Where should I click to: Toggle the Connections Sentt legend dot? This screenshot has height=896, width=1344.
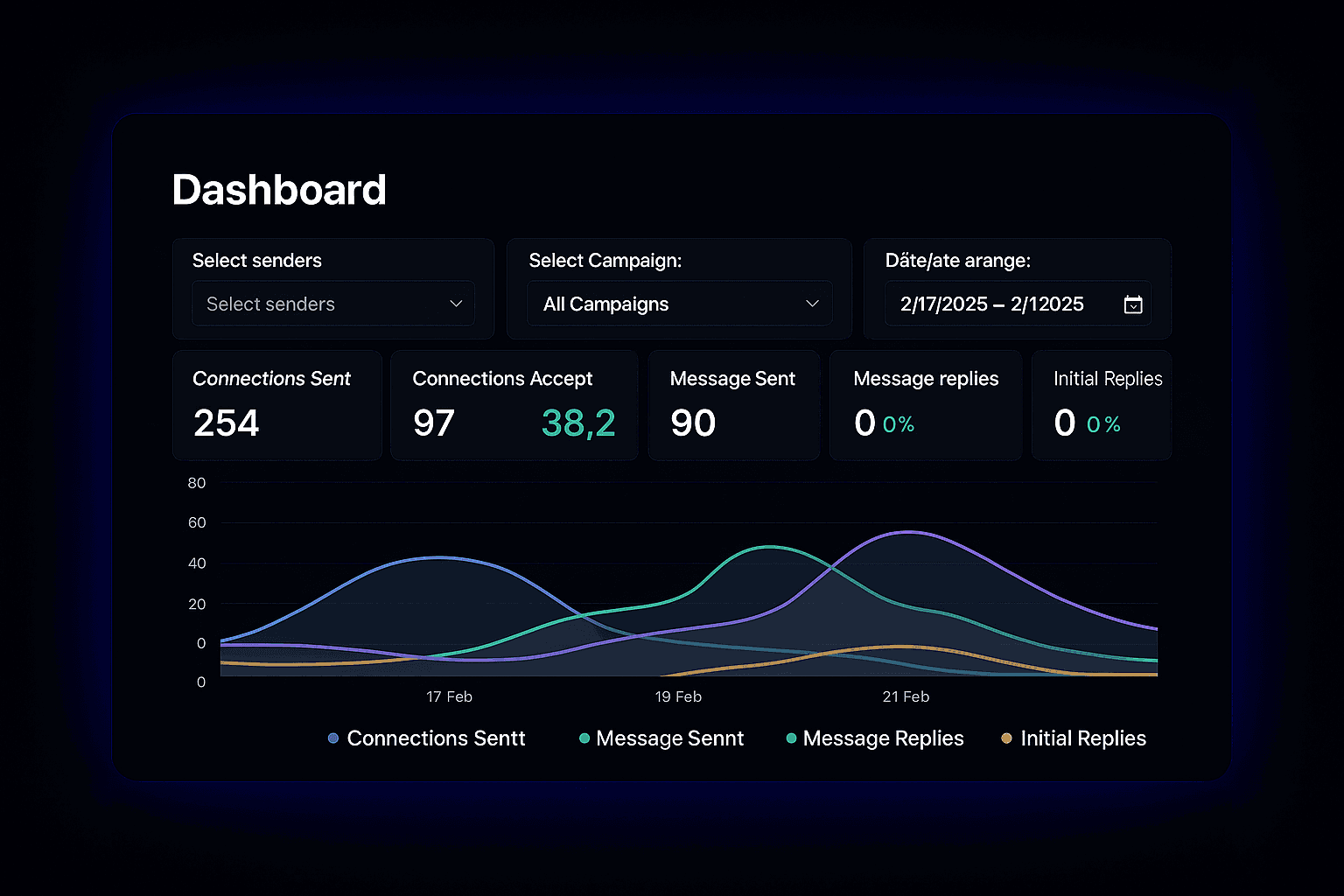click(x=333, y=738)
